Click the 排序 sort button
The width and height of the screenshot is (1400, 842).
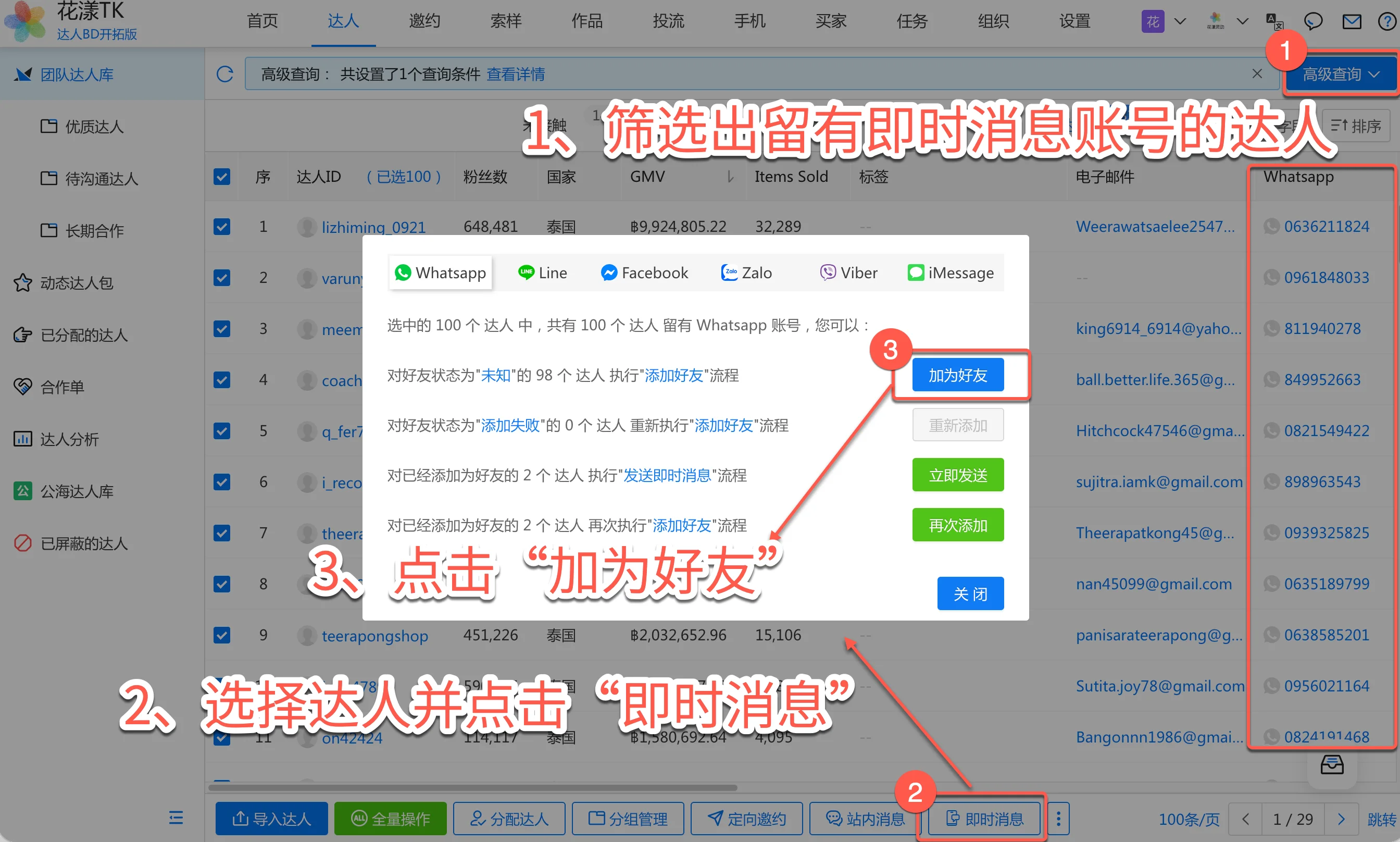tap(1356, 126)
